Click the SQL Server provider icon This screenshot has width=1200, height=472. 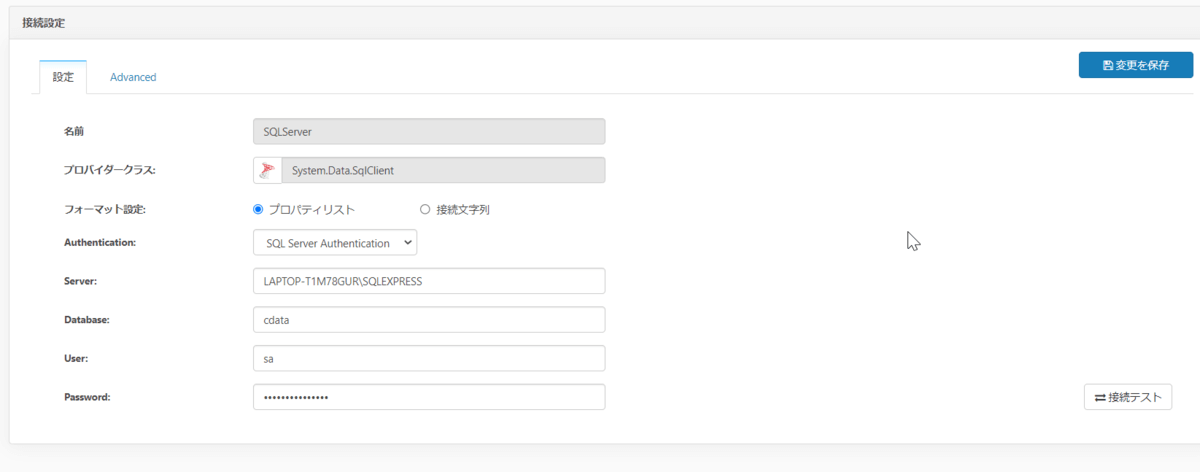pos(267,170)
